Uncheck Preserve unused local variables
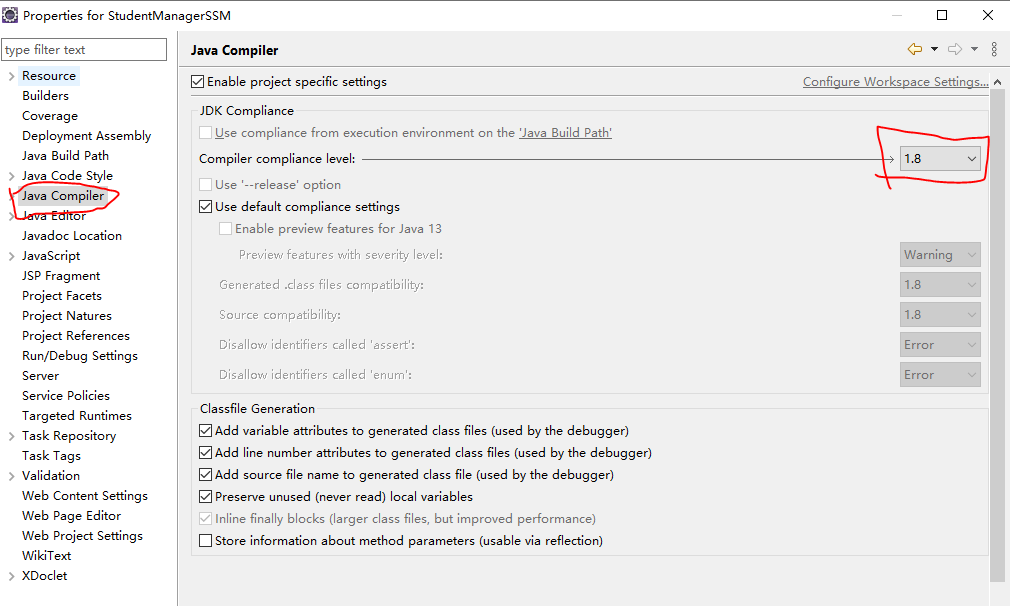 pyautogui.click(x=205, y=497)
